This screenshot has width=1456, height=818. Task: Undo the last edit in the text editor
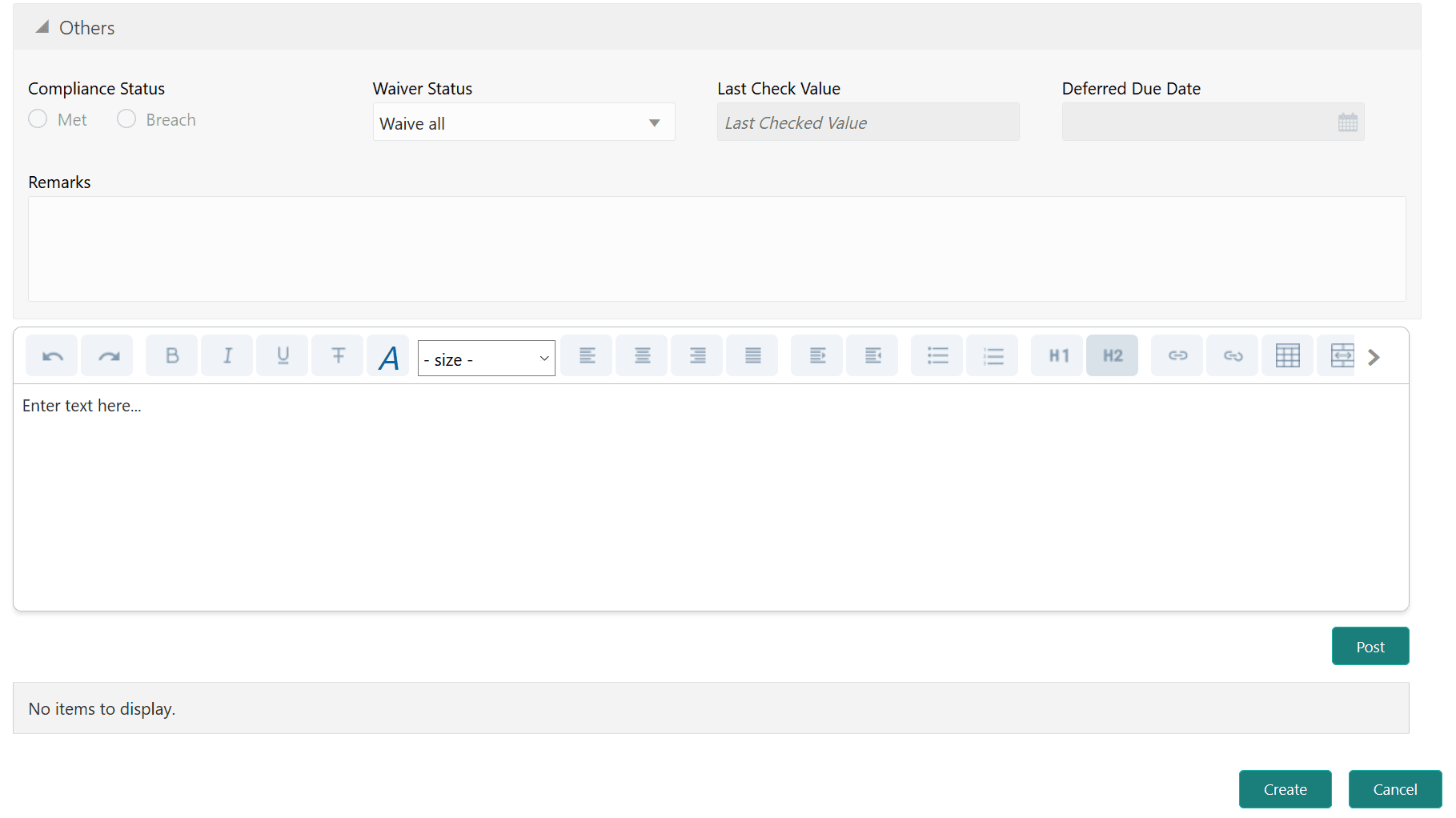[x=51, y=355]
